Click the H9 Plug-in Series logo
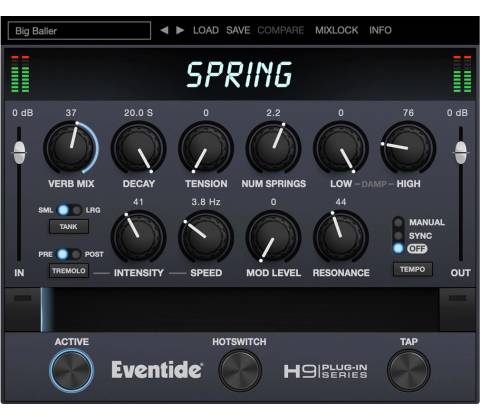 [x=325, y=371]
